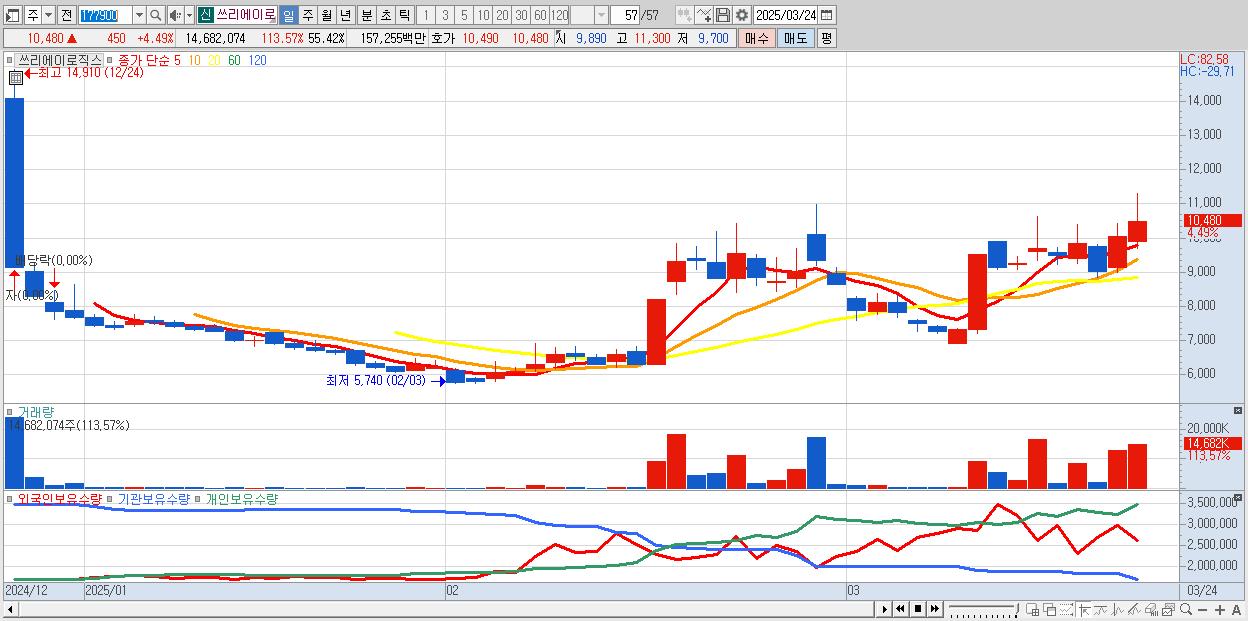Stop the chart replay

[x=917, y=609]
